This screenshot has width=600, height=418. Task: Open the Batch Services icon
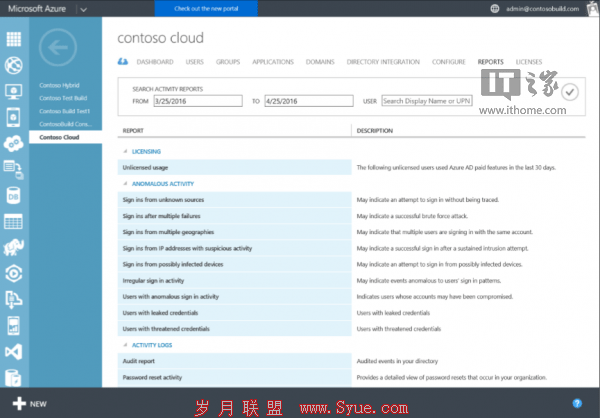[x=14, y=170]
